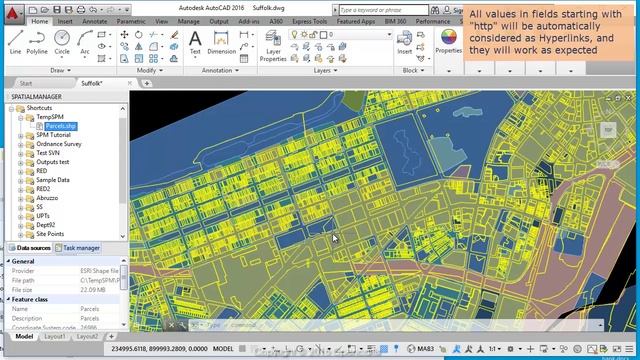The image size is (640, 360).
Task: Click the Stretch tool icon
Action: 124,58
